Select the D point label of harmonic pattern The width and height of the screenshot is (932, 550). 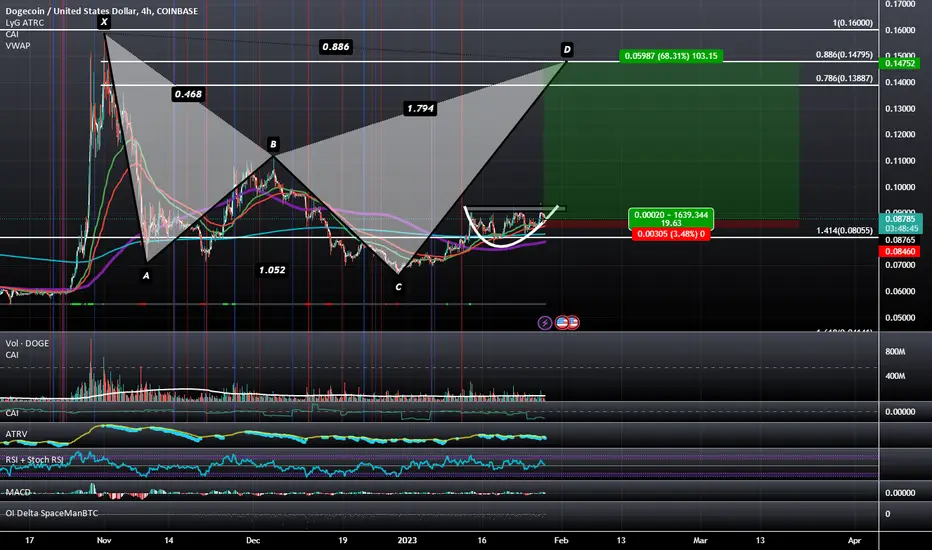(x=567, y=49)
